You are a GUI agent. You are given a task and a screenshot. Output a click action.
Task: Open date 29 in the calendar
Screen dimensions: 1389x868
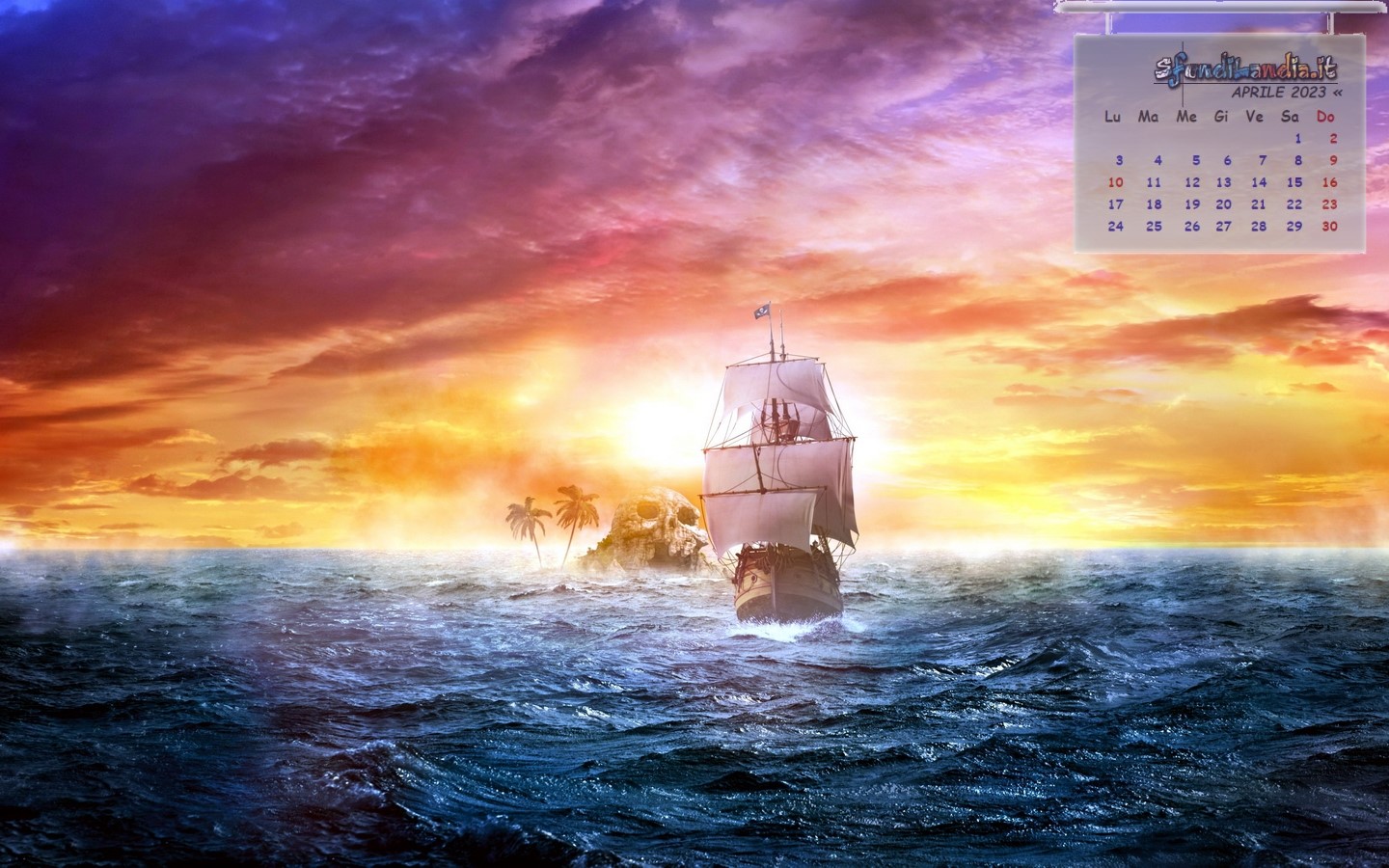1294,226
